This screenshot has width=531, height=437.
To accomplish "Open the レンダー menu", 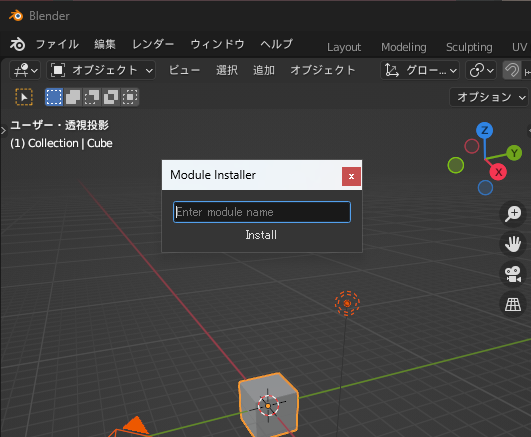I will (153, 44).
